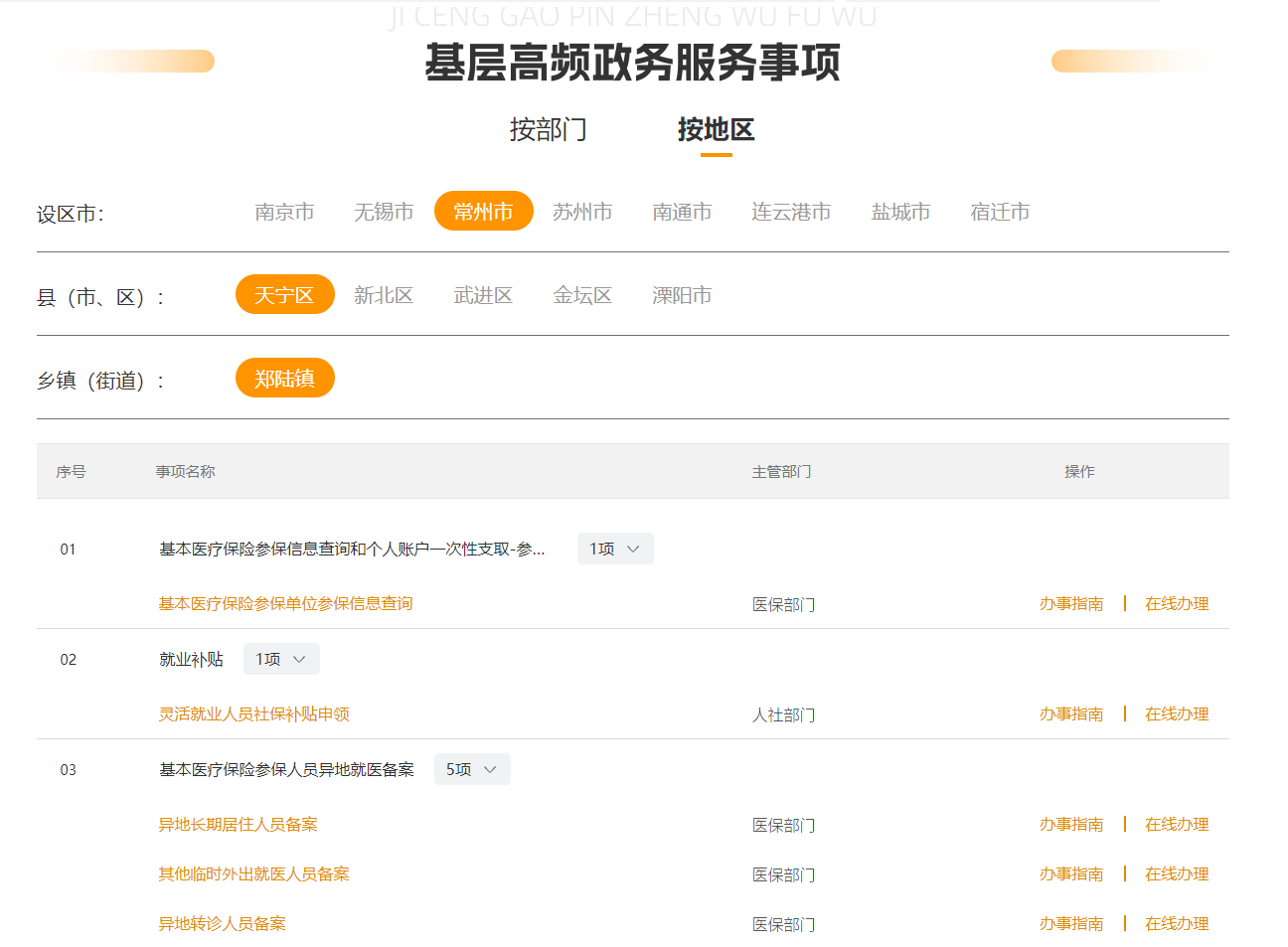Expand the 1项 dropdown for item 01

(x=614, y=549)
